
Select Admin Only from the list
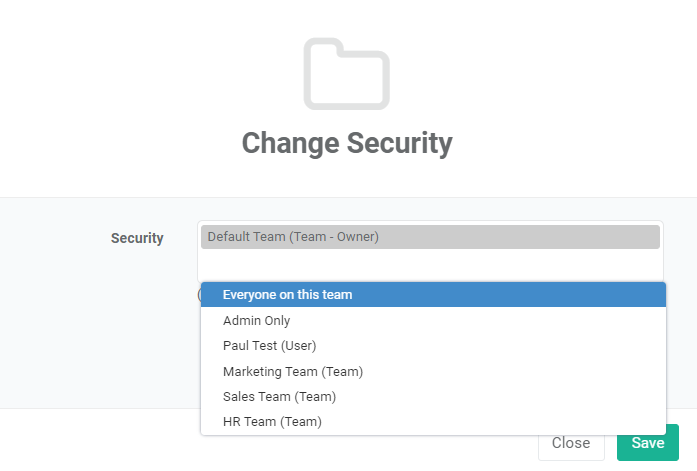[433, 320]
